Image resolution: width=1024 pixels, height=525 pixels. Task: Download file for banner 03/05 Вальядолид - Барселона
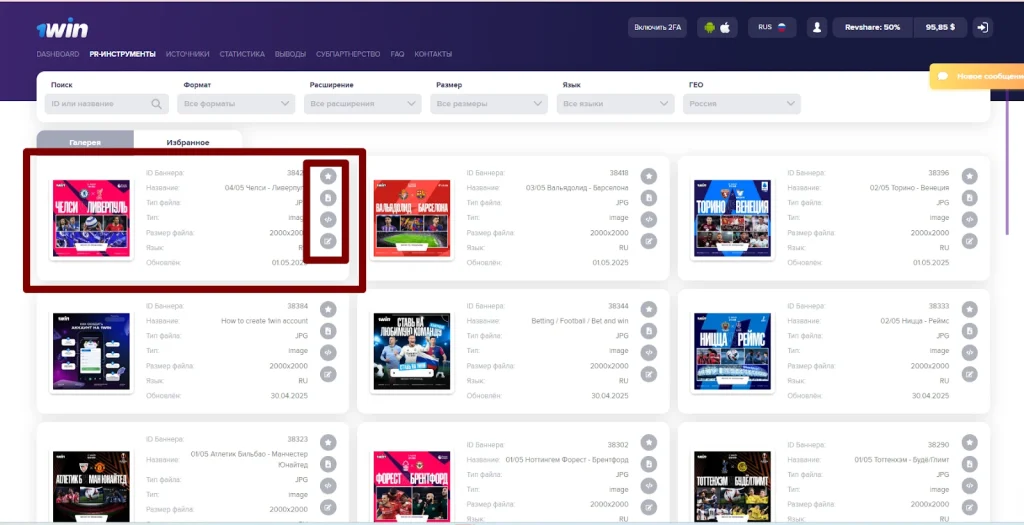pyautogui.click(x=648, y=198)
